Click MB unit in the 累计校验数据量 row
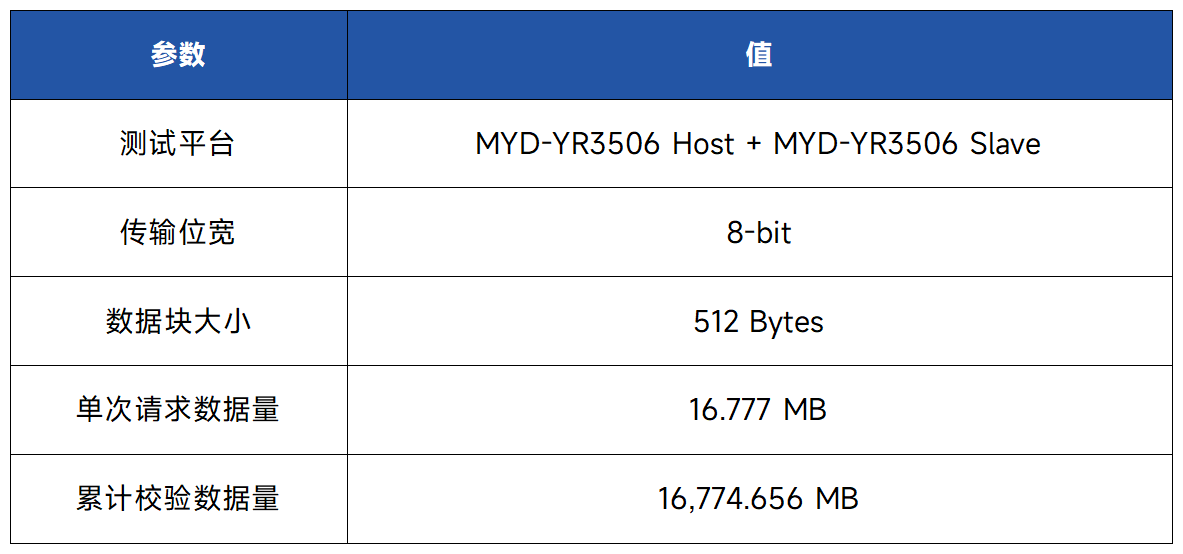The width and height of the screenshot is (1183, 554). click(837, 499)
